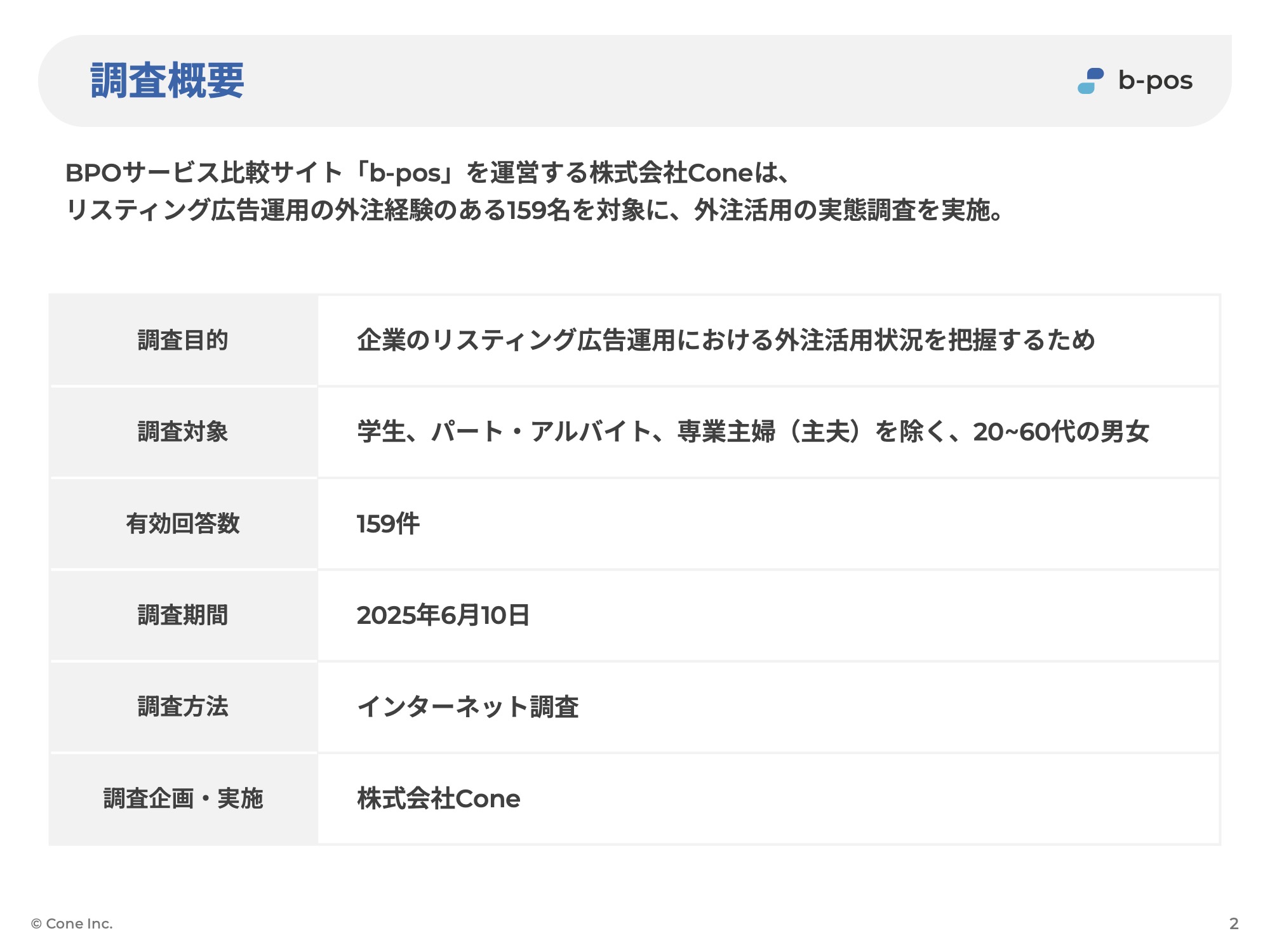Screen dimensions: 1270x952
Task: Click the cell 企業のリスティング広告運用における外注活用状況を把握するため
Action: [768, 340]
